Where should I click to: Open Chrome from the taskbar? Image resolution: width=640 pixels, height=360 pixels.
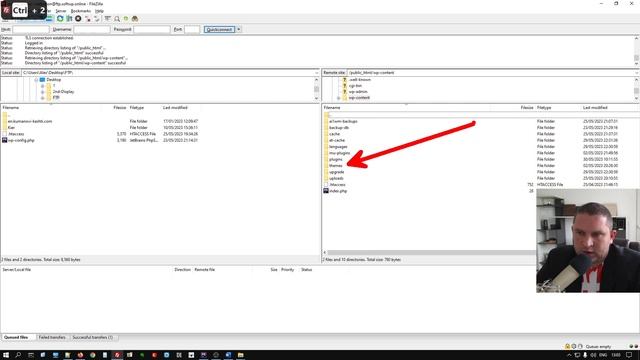93,355
